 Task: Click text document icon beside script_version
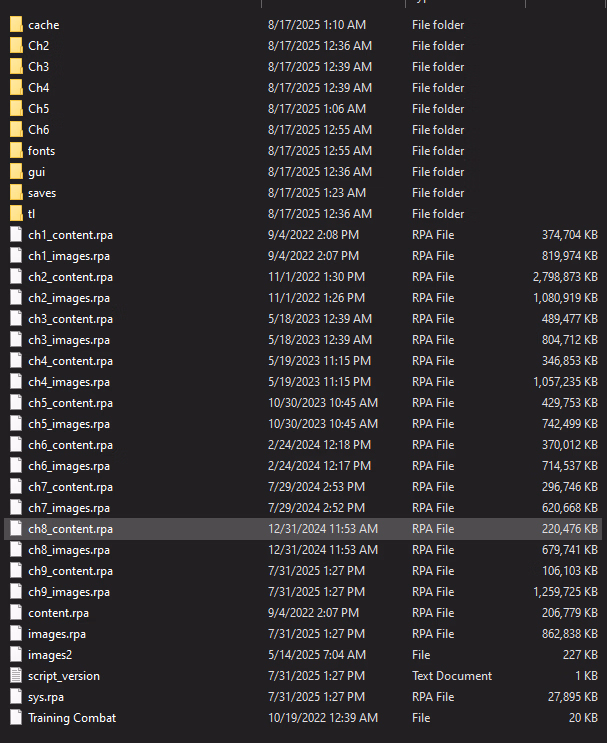pyautogui.click(x=16, y=676)
